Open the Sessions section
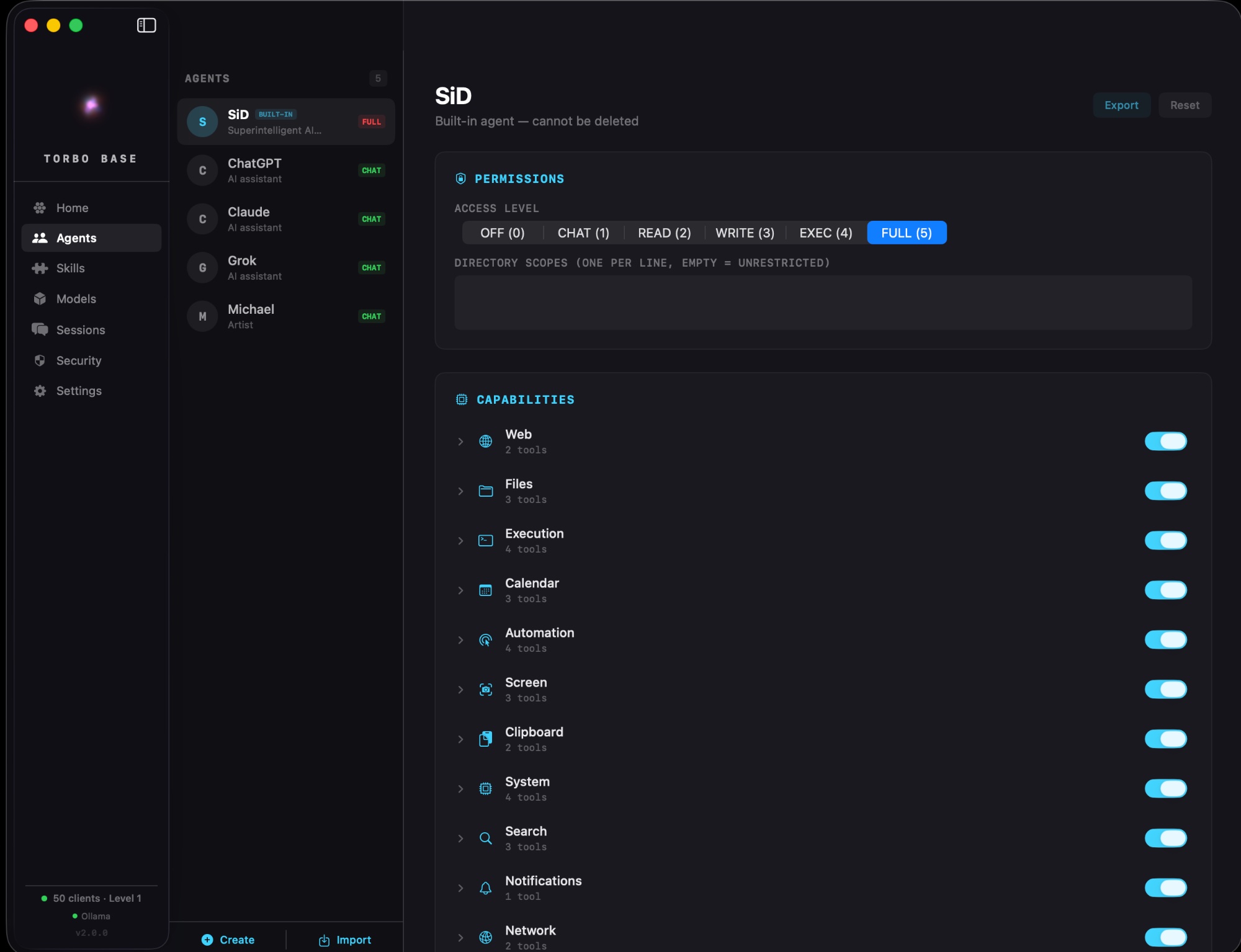The height and width of the screenshot is (952, 1241). (81, 330)
